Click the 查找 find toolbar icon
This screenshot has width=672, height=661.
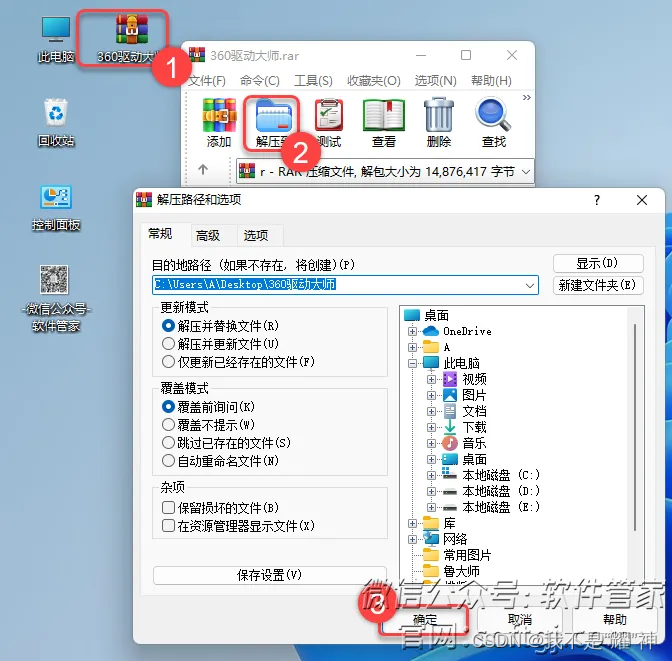pos(494,123)
